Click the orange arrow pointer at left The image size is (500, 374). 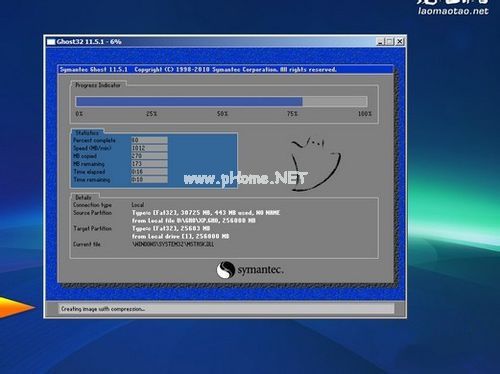click(x=17, y=307)
